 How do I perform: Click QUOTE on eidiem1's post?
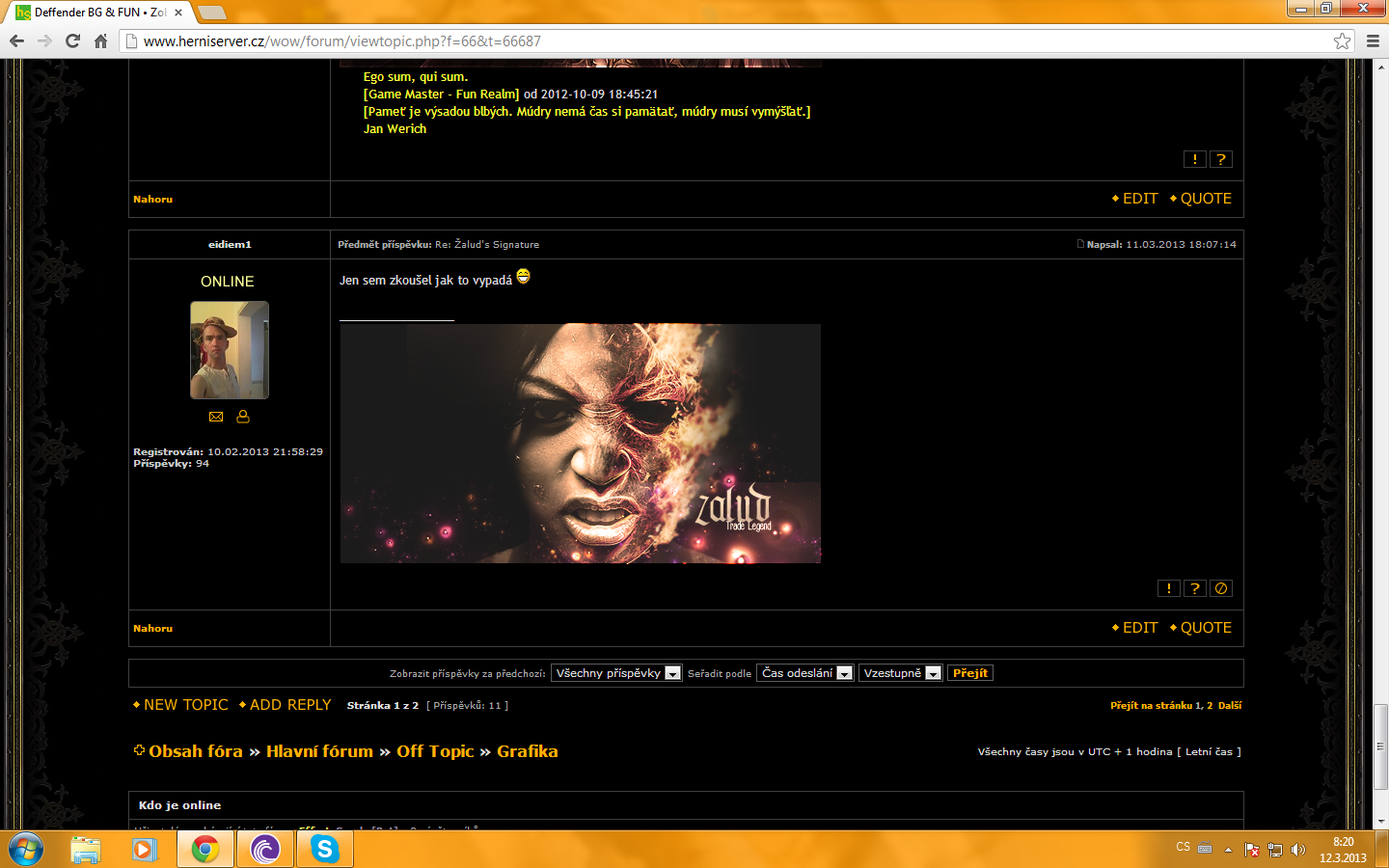click(x=1205, y=628)
